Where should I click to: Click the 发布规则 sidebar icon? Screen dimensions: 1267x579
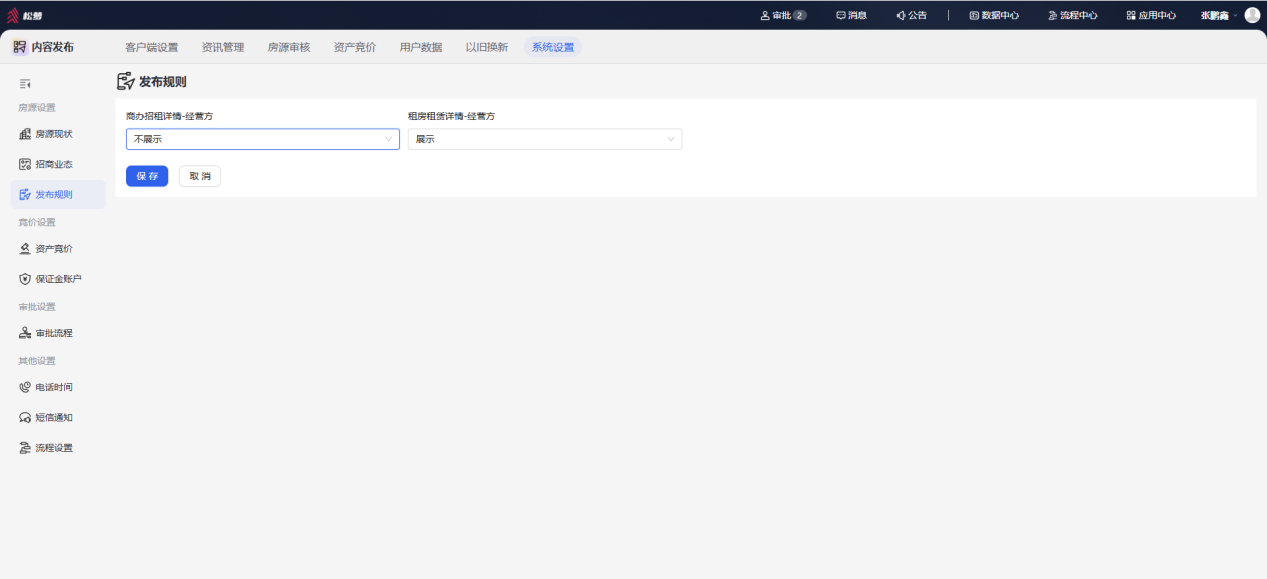[25, 195]
